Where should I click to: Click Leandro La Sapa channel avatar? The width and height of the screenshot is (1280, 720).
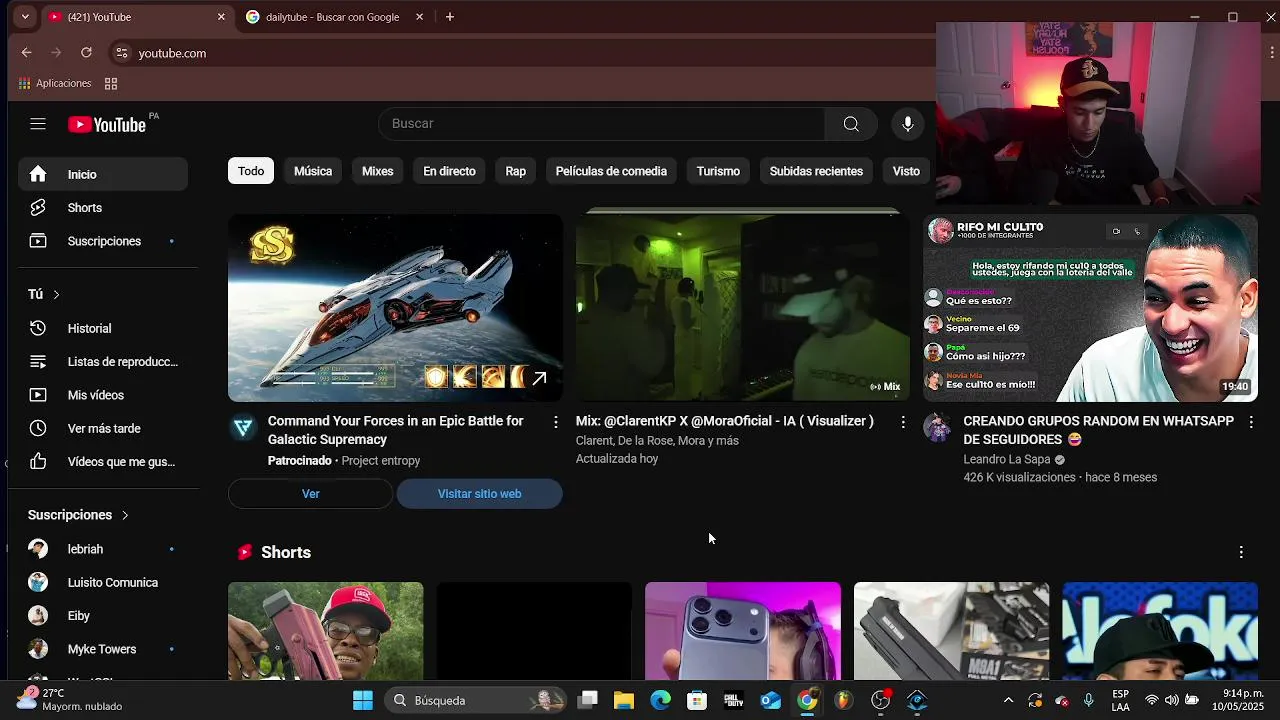[937, 428]
